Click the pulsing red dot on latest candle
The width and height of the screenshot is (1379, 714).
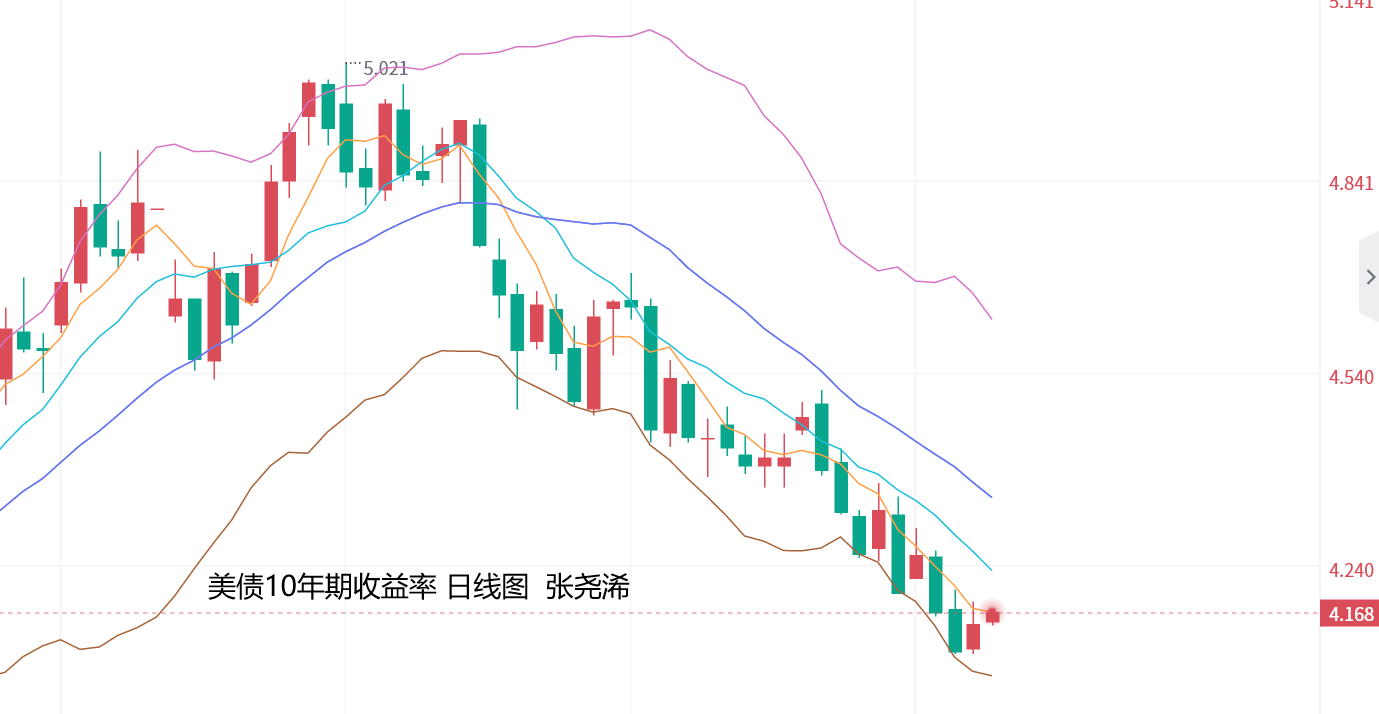993,614
